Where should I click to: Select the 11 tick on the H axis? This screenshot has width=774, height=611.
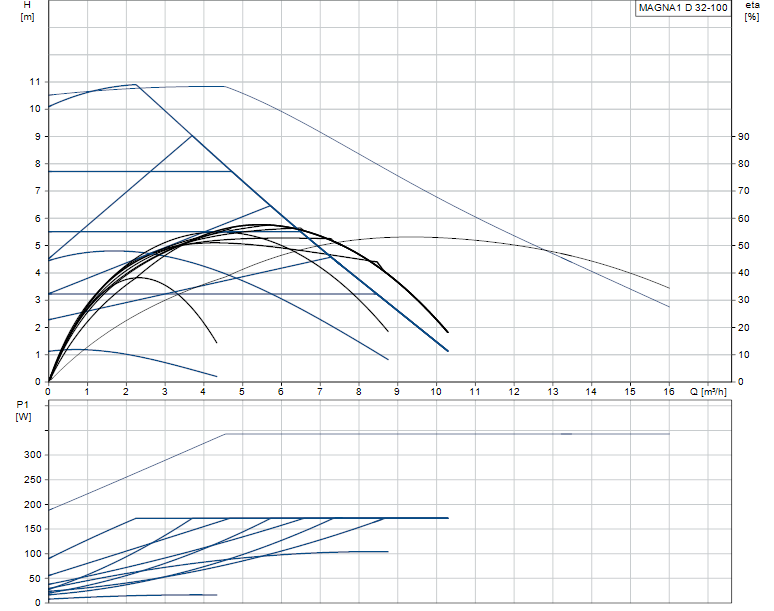coord(35,82)
